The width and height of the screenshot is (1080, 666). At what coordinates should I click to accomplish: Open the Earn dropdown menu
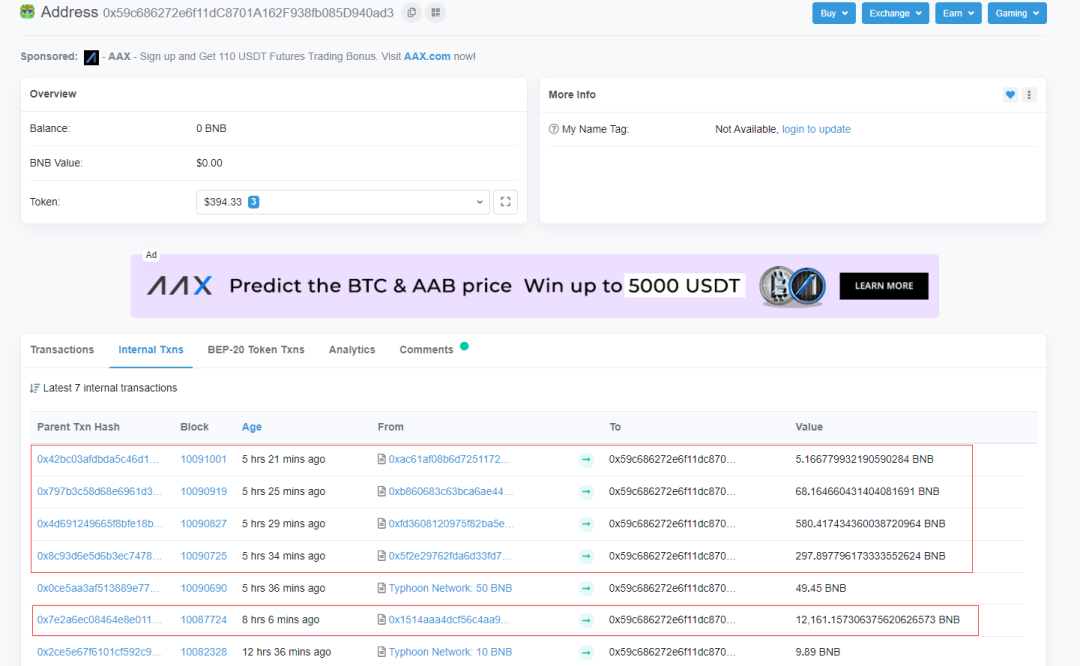[x=958, y=13]
